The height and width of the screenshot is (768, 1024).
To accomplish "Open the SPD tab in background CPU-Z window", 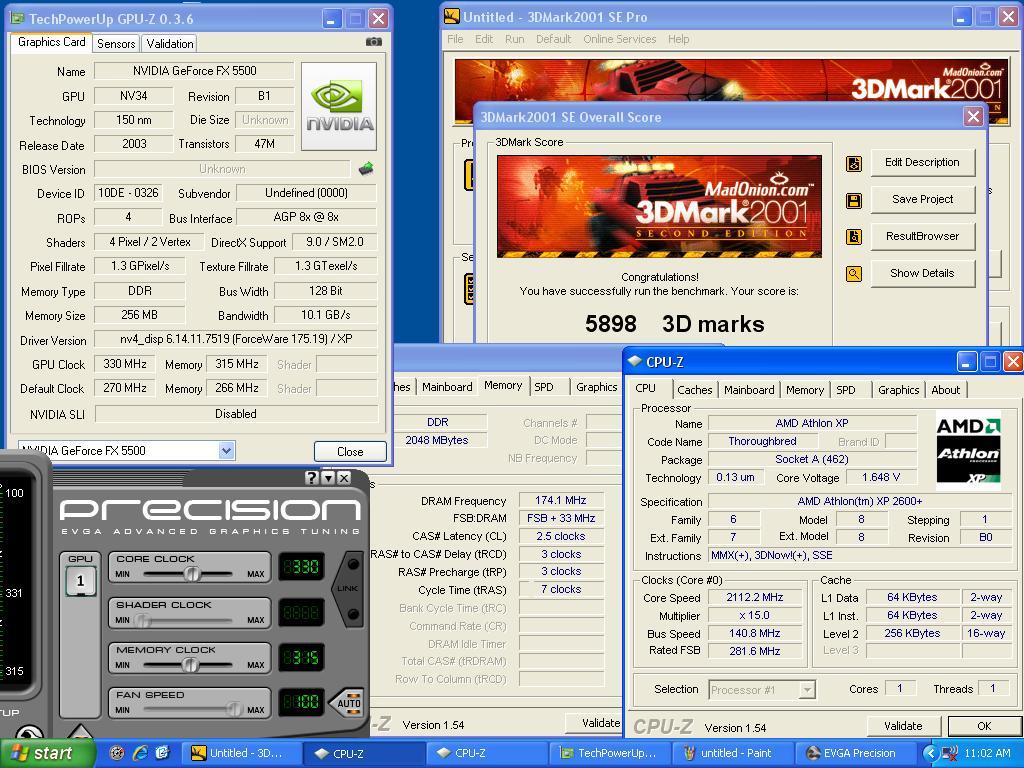I will 543,387.
